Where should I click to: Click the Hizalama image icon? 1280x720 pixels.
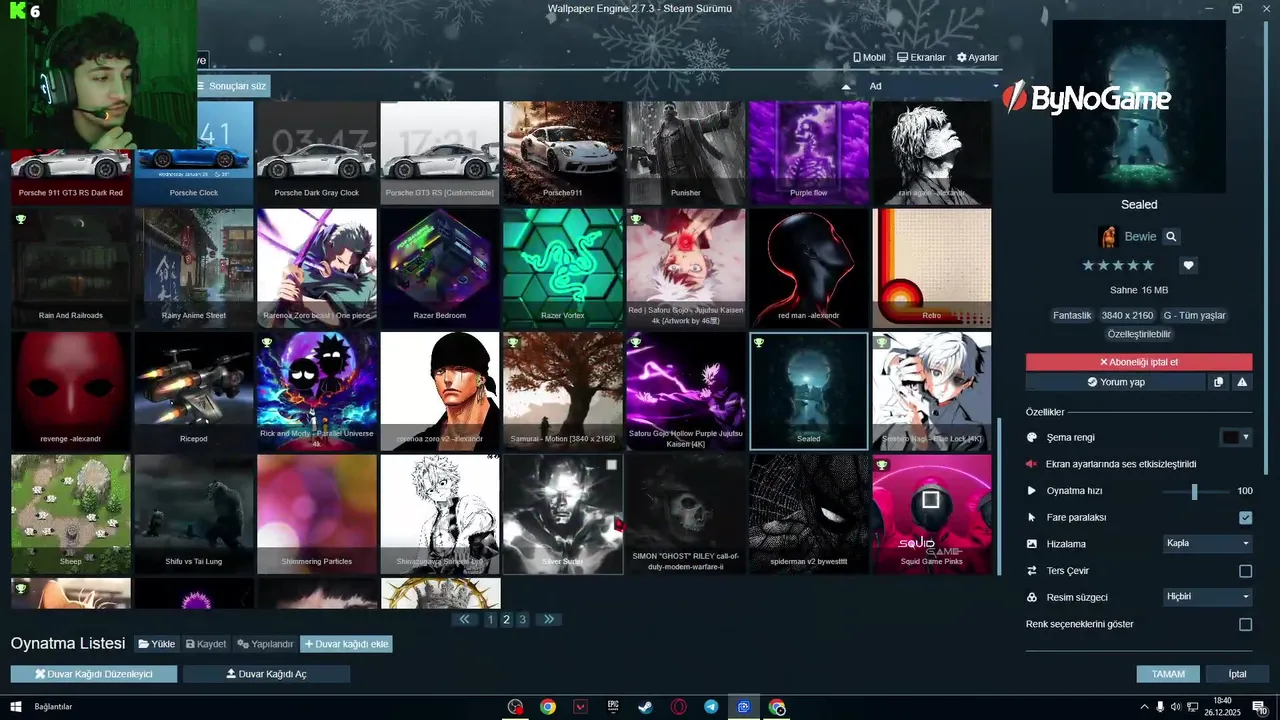coord(1032,544)
